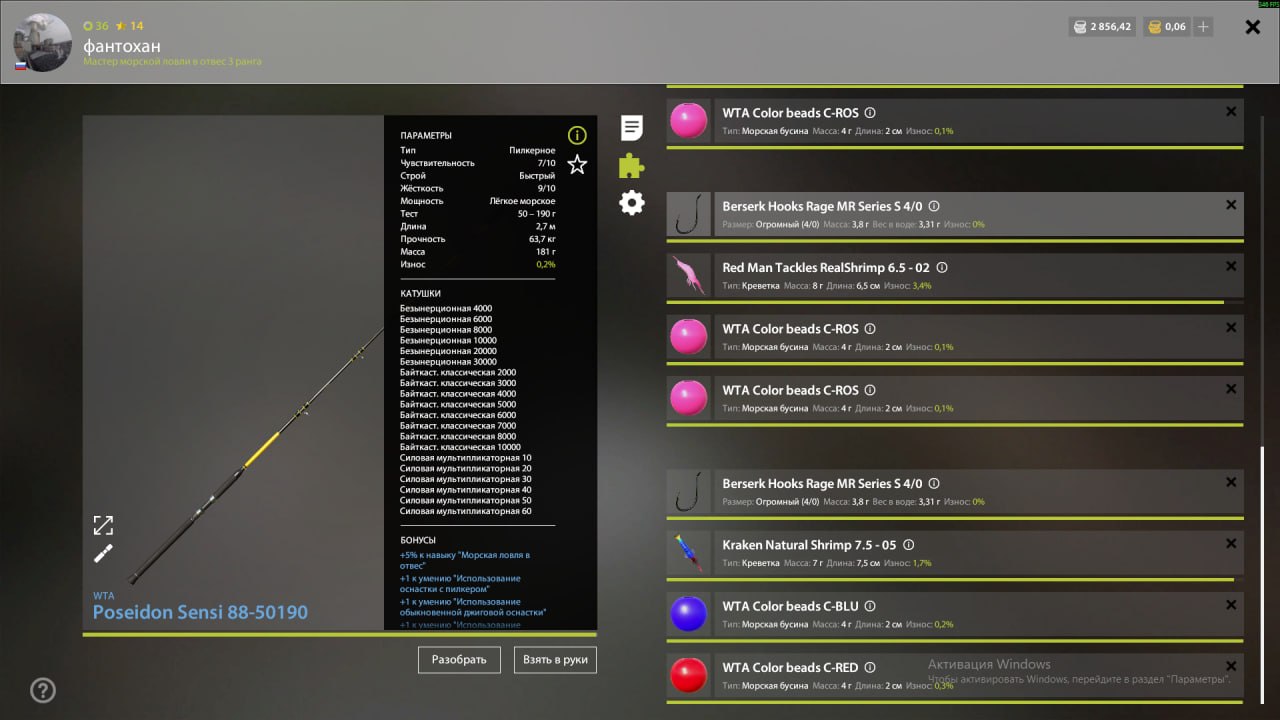Click the reel entry Байткаст. классическая 10000
The image size is (1280, 720).
tap(460, 447)
